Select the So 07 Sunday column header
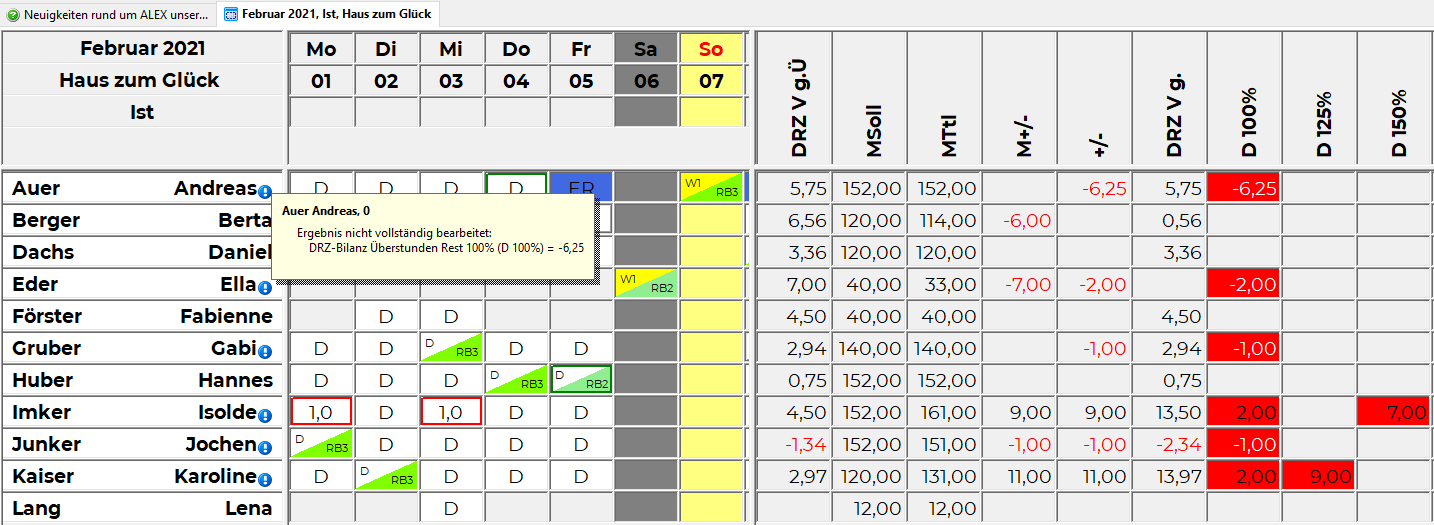This screenshot has height=525, width=1434. tap(711, 65)
